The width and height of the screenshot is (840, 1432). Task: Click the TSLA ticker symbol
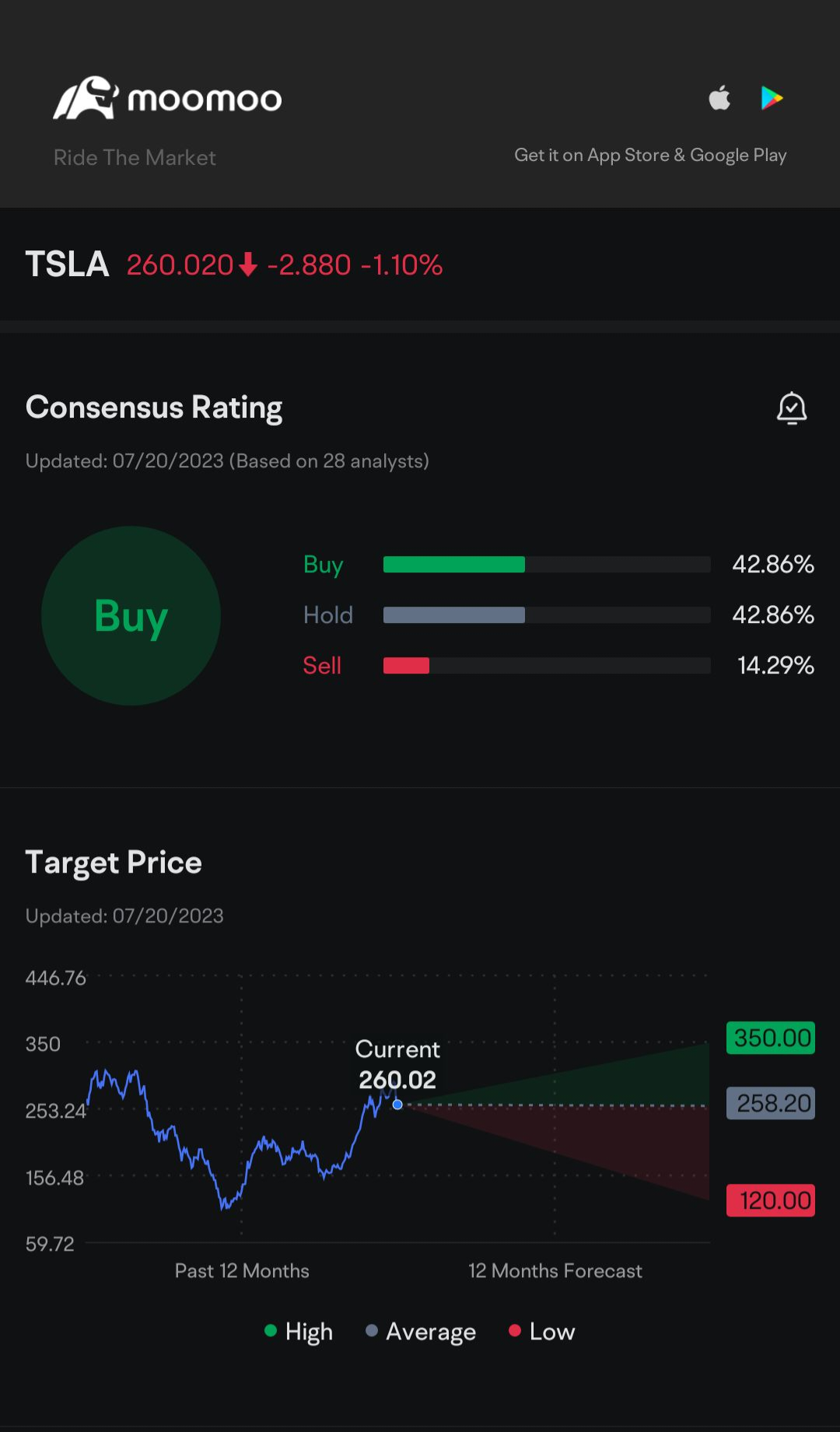67,264
